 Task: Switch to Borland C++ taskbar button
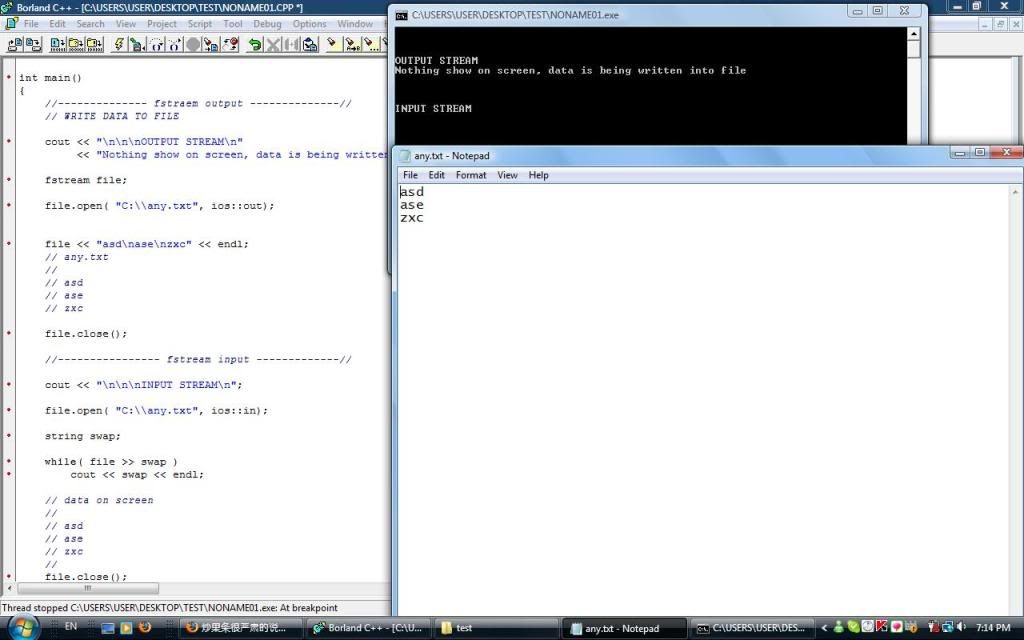point(367,628)
